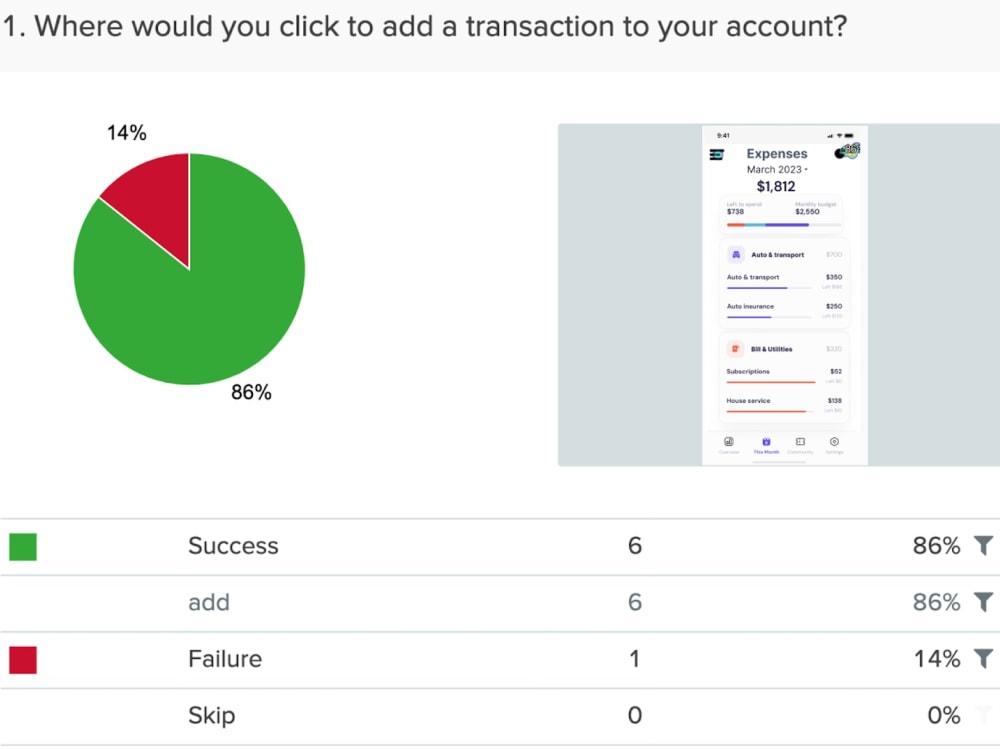Filter results by the add row
Screen dimensions: 1000x750
[x=983, y=601]
